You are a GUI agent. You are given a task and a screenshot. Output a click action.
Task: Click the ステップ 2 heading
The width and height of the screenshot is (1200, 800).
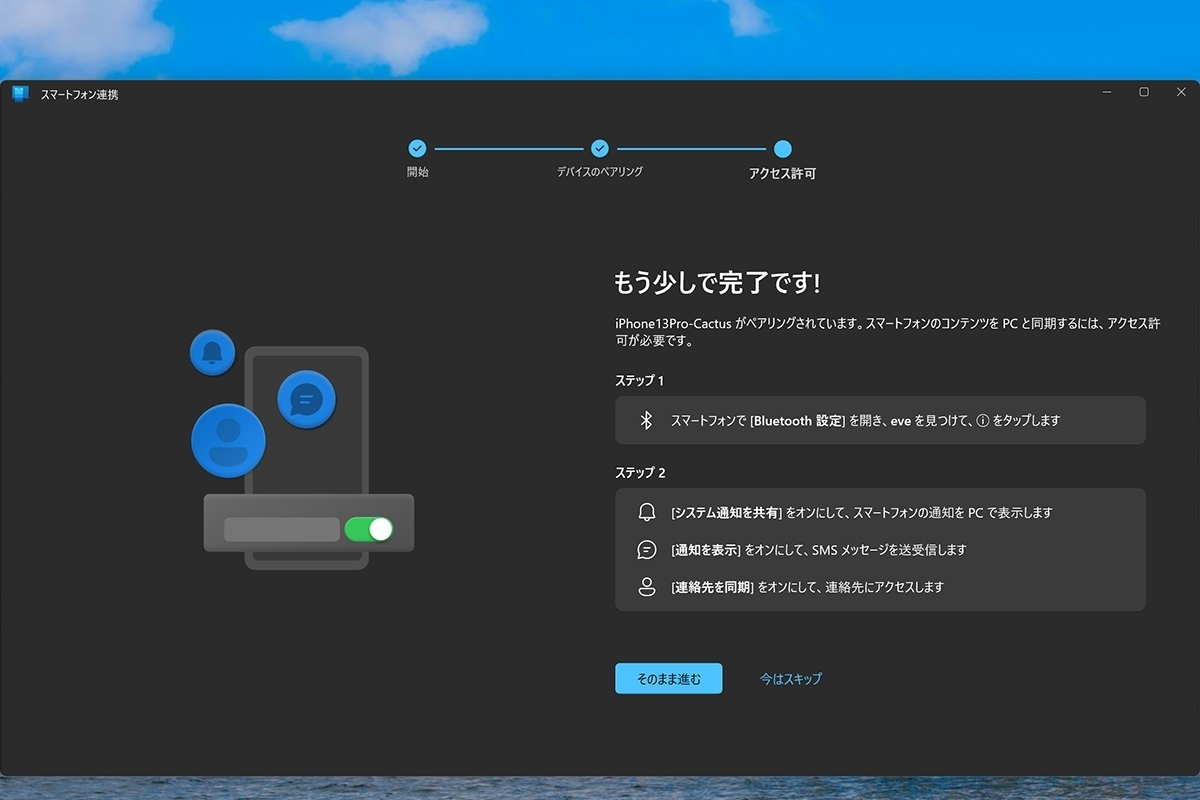(640, 473)
